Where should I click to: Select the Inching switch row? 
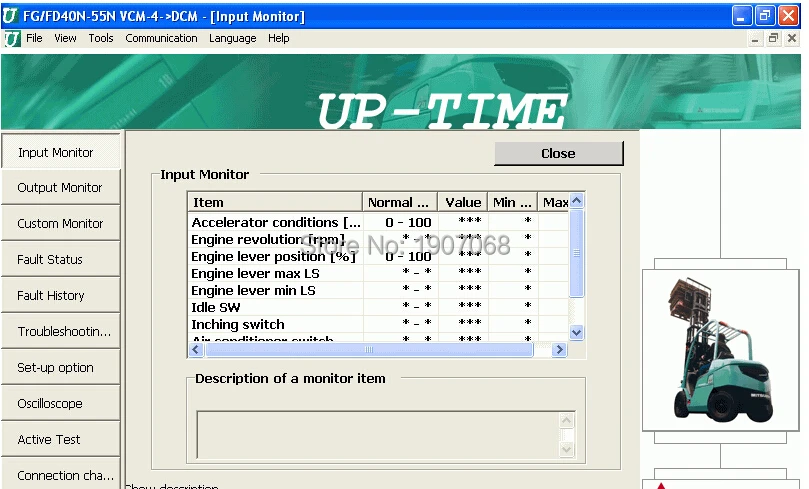click(379, 324)
